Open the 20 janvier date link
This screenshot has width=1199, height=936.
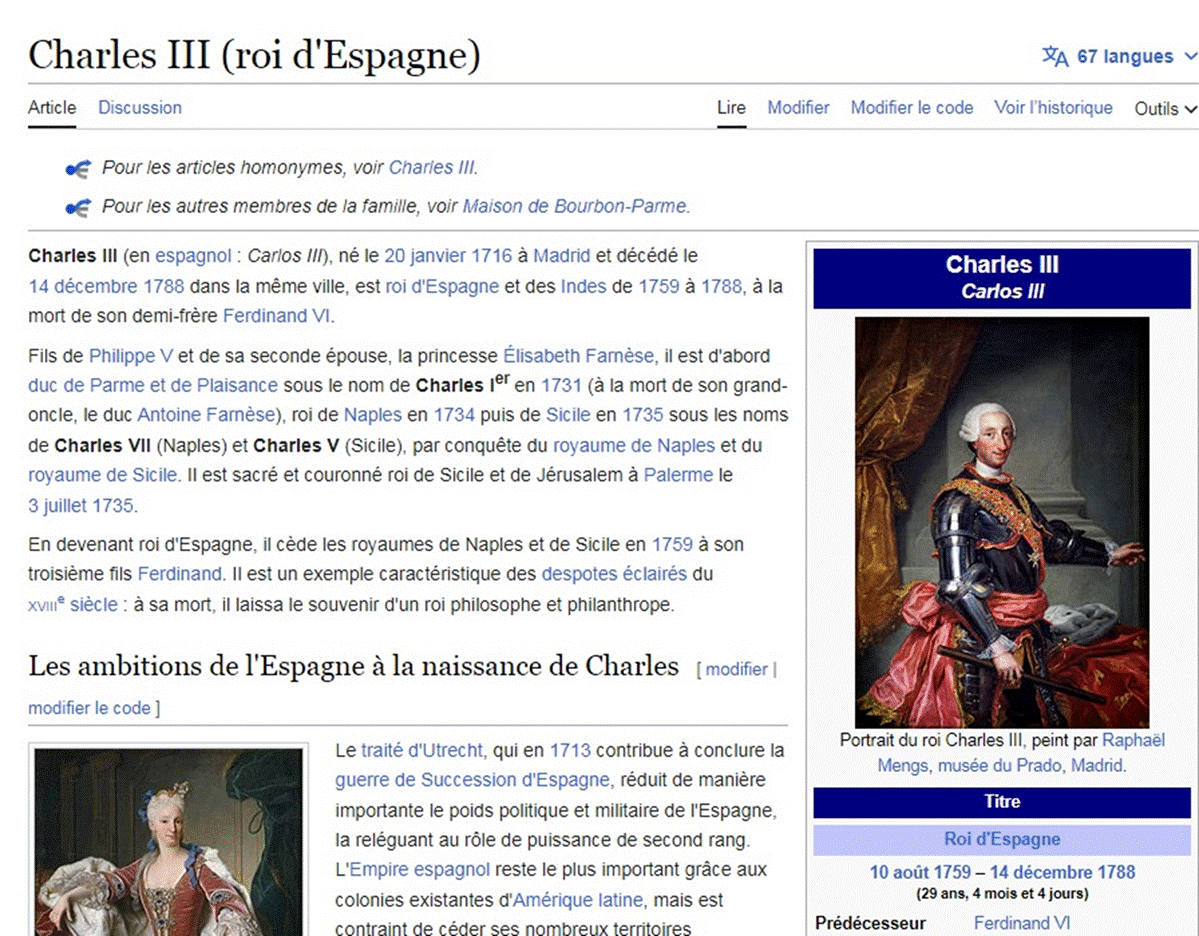[425, 255]
